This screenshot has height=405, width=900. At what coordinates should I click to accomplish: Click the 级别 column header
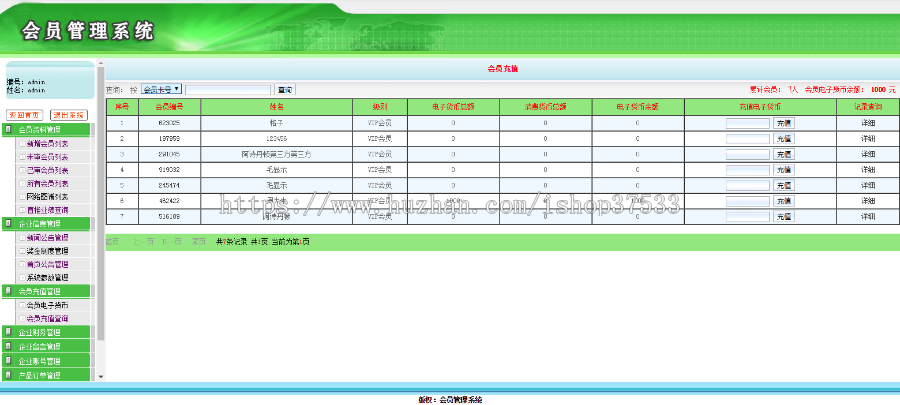tap(379, 107)
